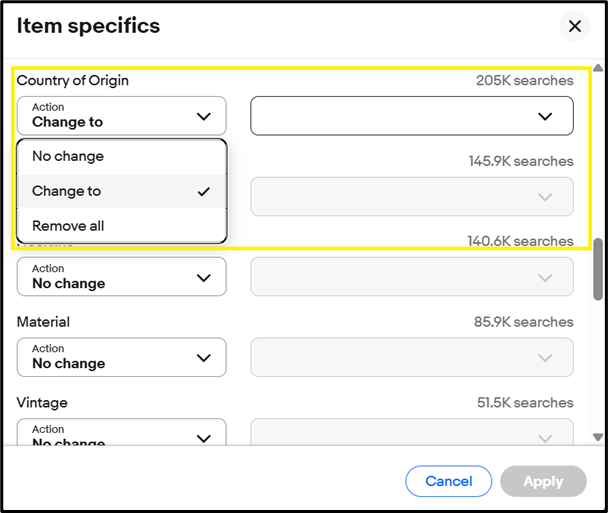Click the chevron in the Country value box
The image size is (608, 513).
click(545, 116)
